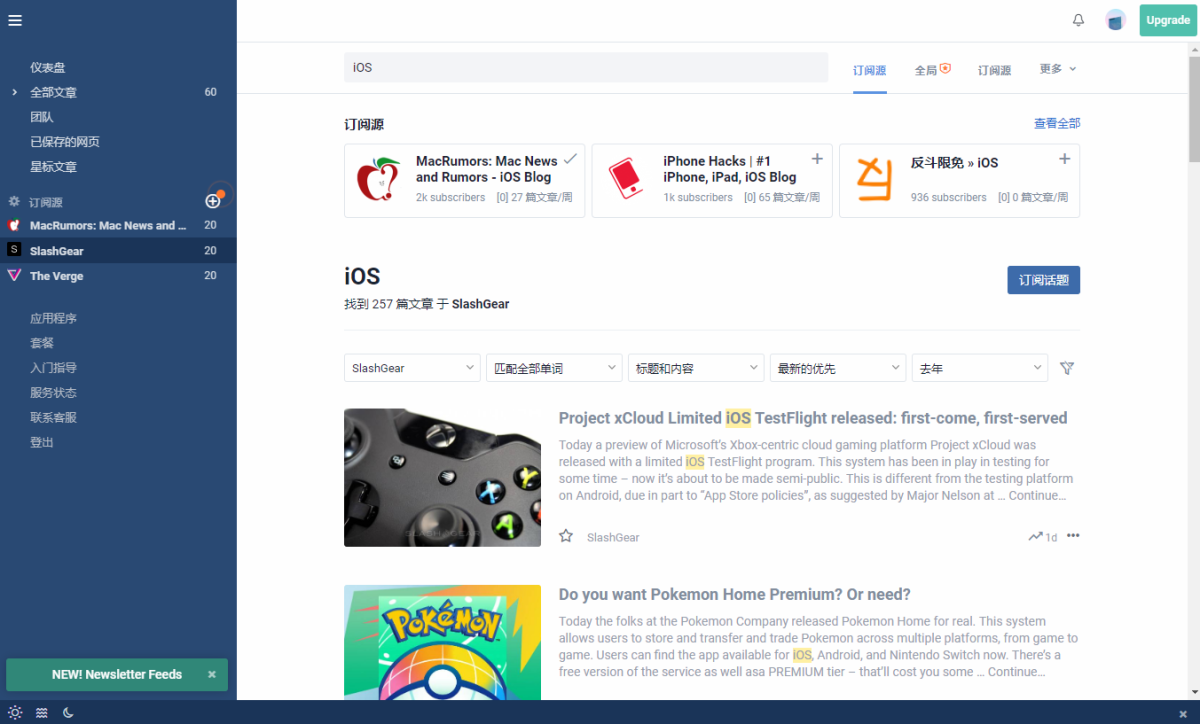The height and width of the screenshot is (724, 1200).
Task: Click the iOS search input field
Action: (x=586, y=67)
